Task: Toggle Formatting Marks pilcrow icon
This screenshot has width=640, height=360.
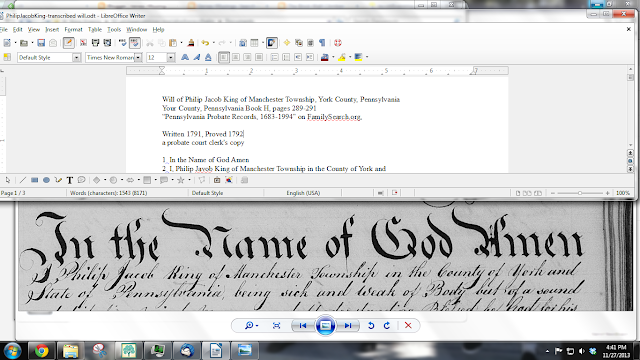Action: 322,43
